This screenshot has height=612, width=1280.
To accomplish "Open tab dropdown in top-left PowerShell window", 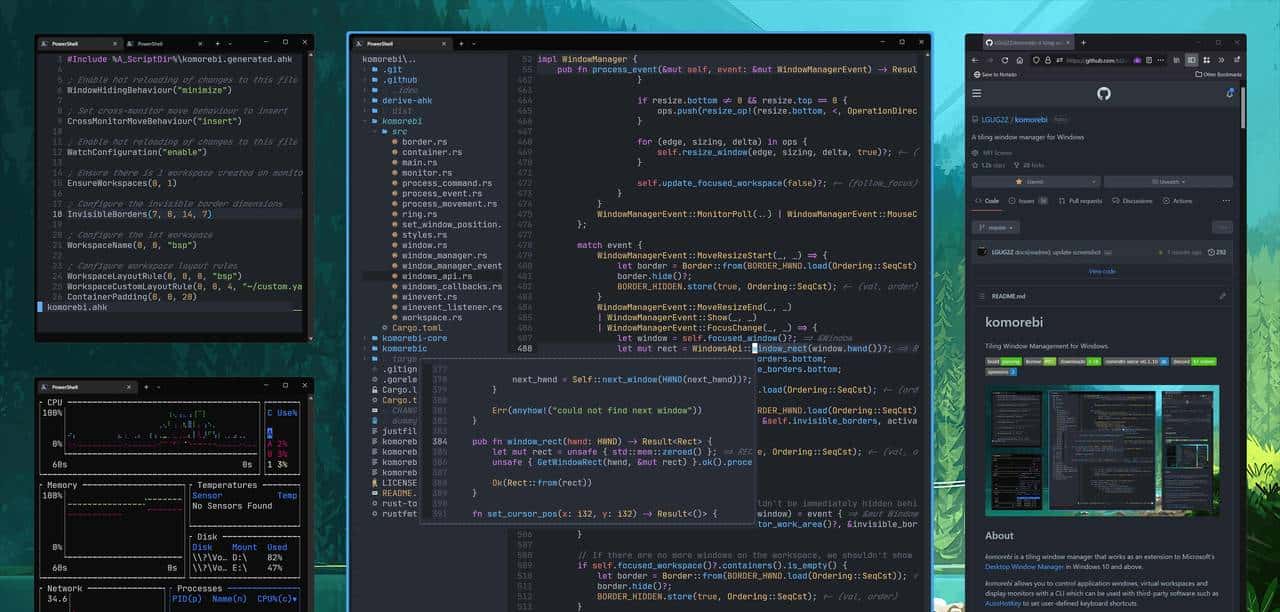I will coord(230,43).
